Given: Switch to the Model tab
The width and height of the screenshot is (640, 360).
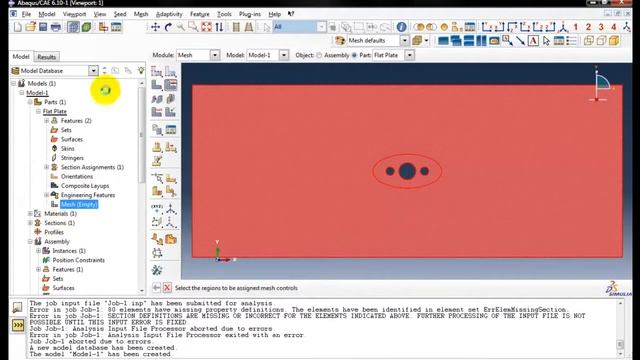Looking at the screenshot, I should click(x=21, y=57).
